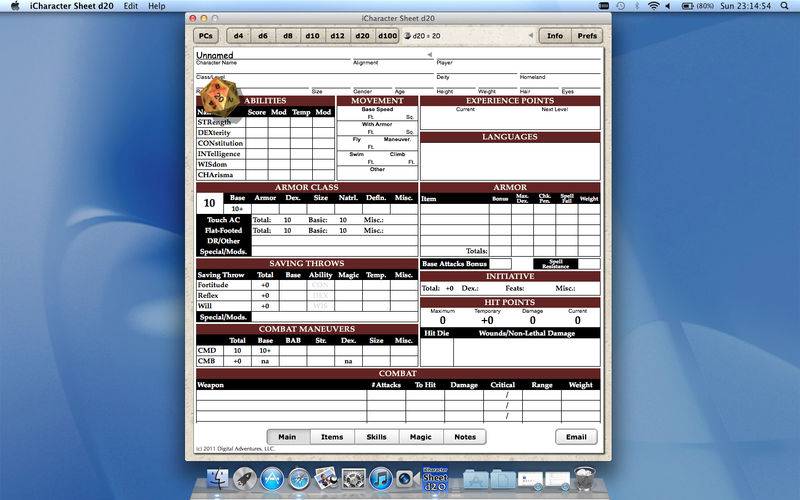Click the rolled d20 die graphic
This screenshot has height=500, width=800.
pos(220,97)
